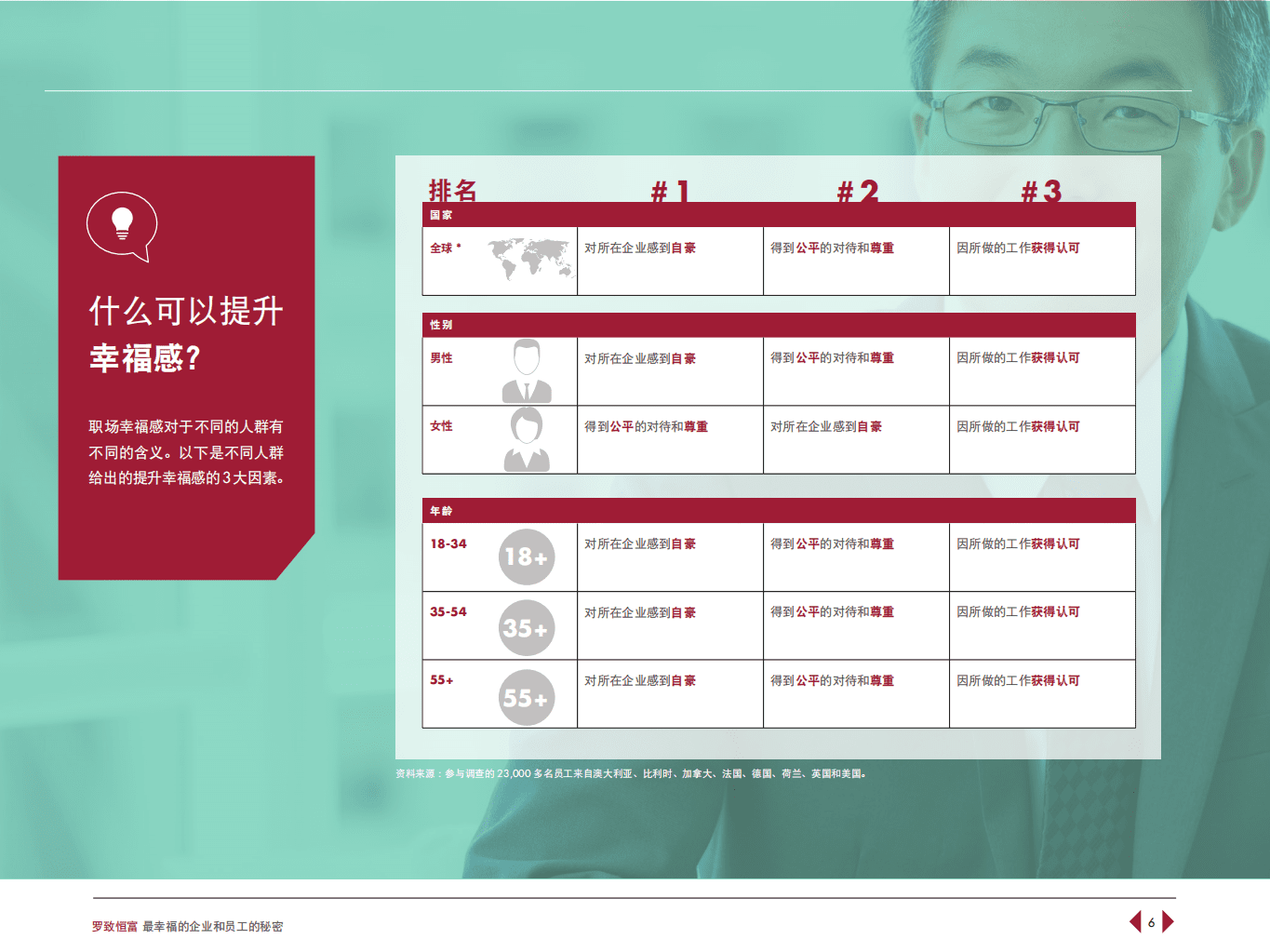Screen dimensions: 1270x952
Task: Click the left page navigation arrow
Action: click(x=1133, y=921)
